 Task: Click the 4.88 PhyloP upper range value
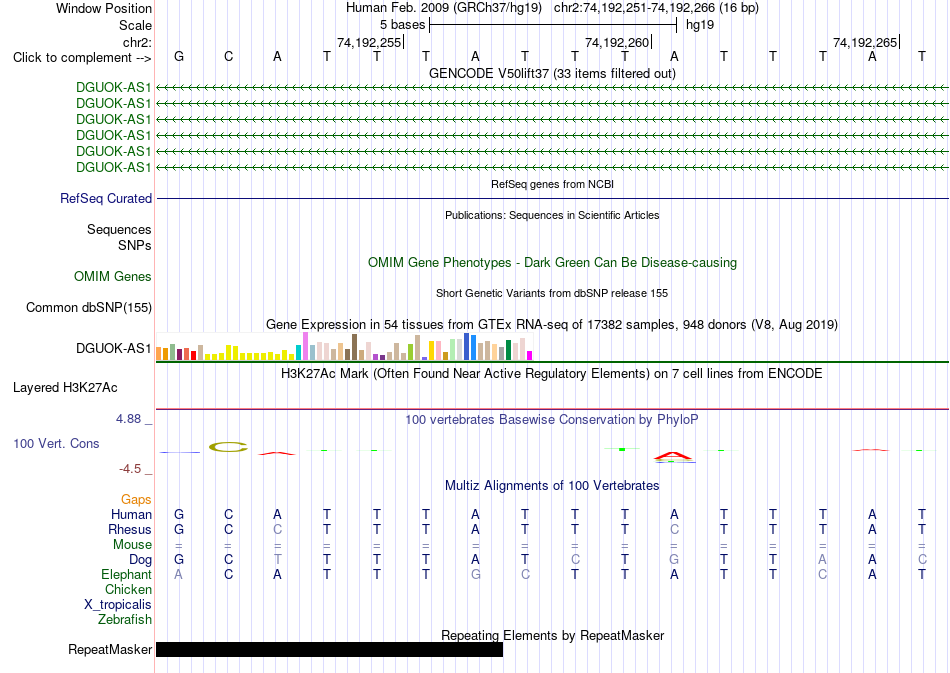coord(128,419)
